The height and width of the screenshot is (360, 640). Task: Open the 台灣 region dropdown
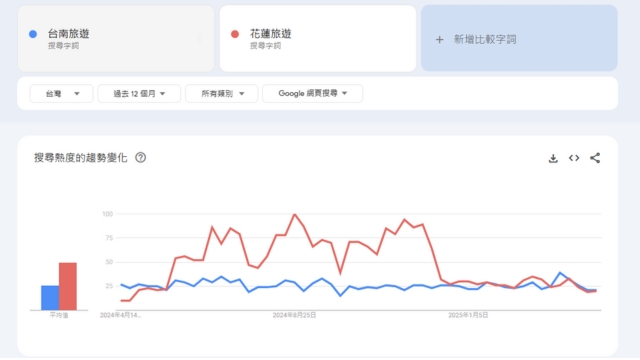coord(61,94)
